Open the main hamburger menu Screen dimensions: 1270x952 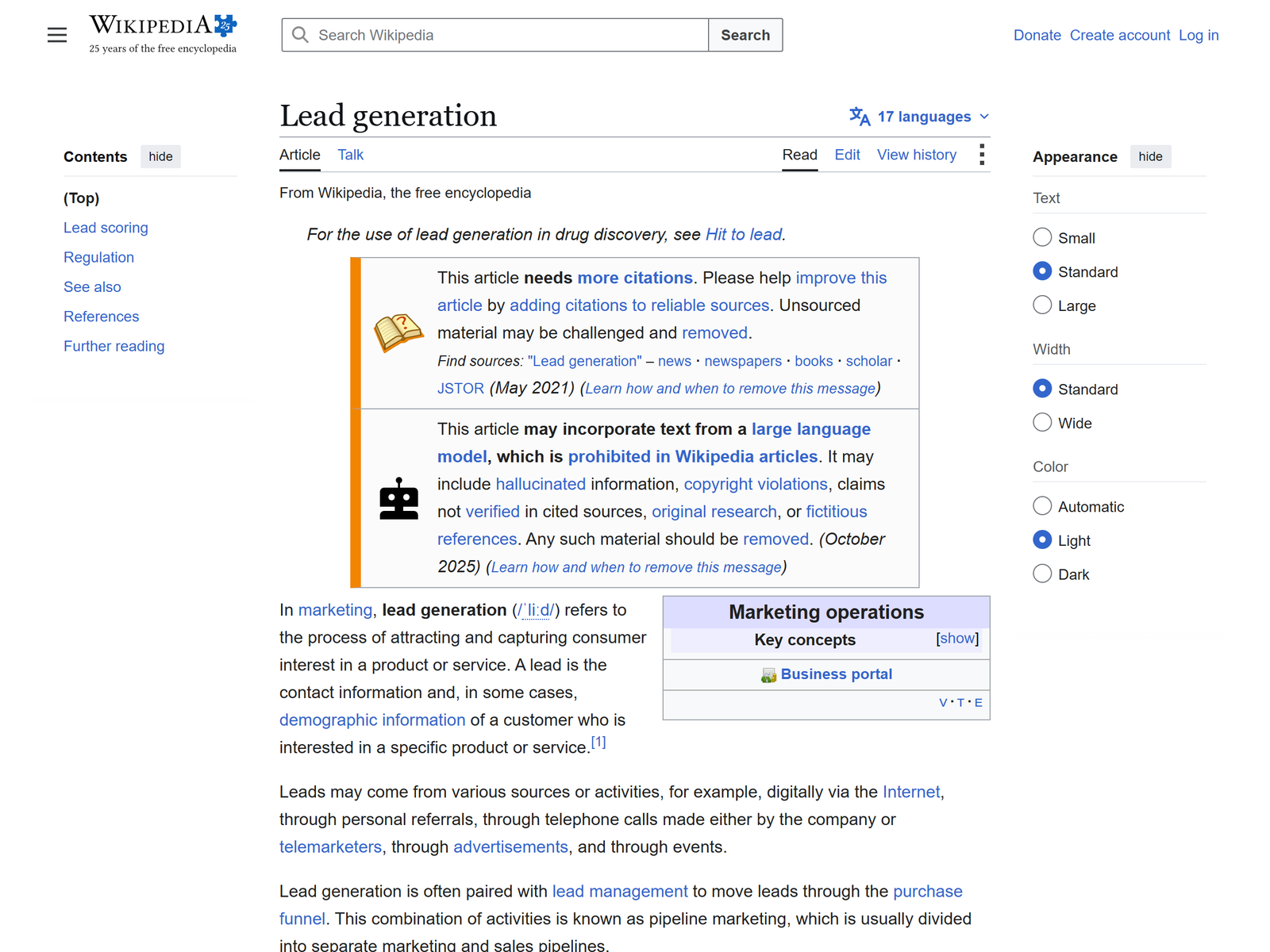(57, 35)
